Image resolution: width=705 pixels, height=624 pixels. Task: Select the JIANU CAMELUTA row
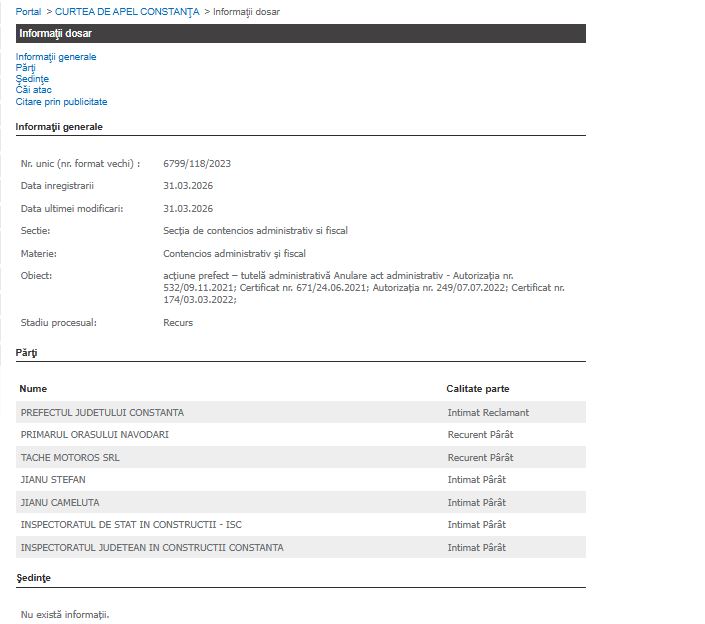click(x=60, y=502)
